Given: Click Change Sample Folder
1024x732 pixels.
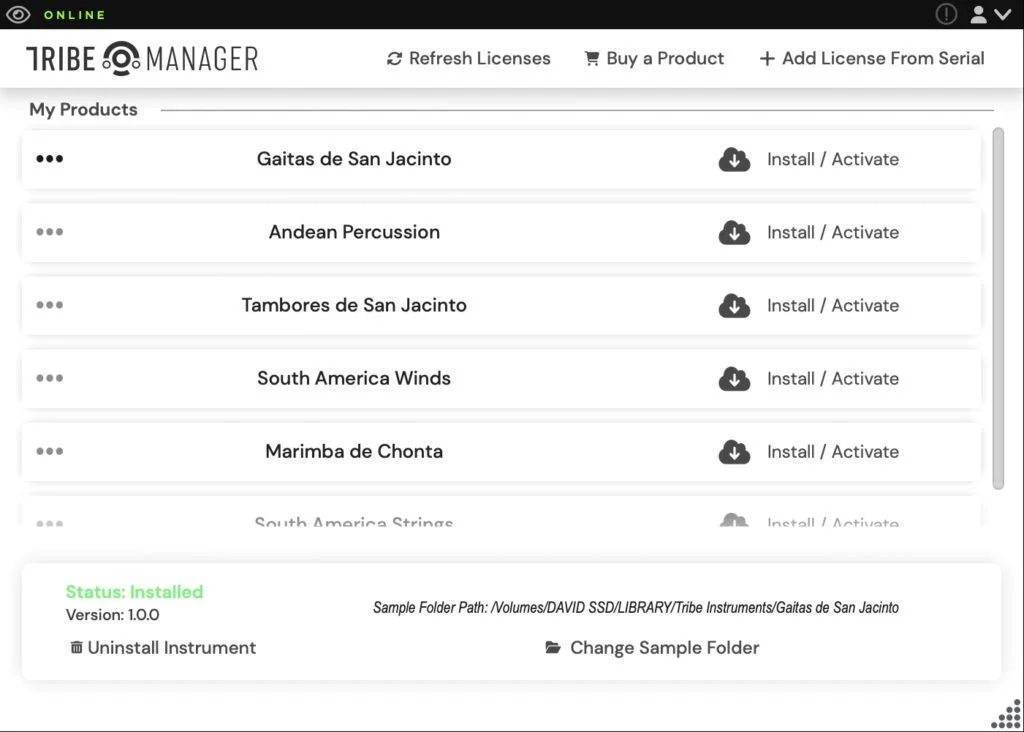Looking at the screenshot, I should click(652, 647).
